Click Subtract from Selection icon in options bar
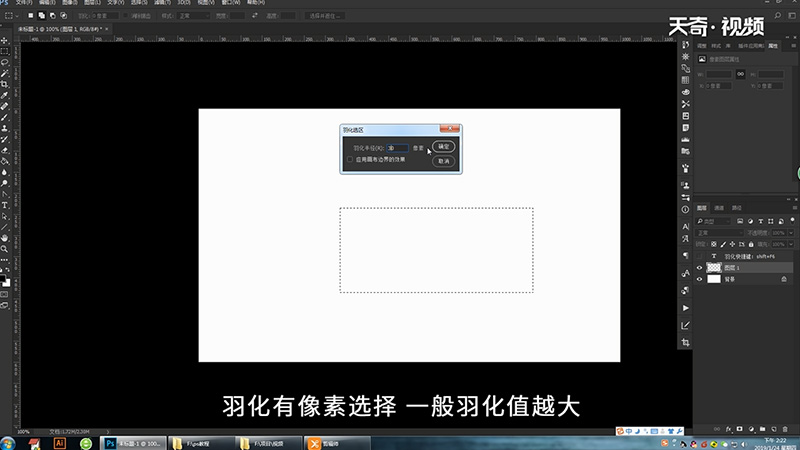 coord(53,16)
